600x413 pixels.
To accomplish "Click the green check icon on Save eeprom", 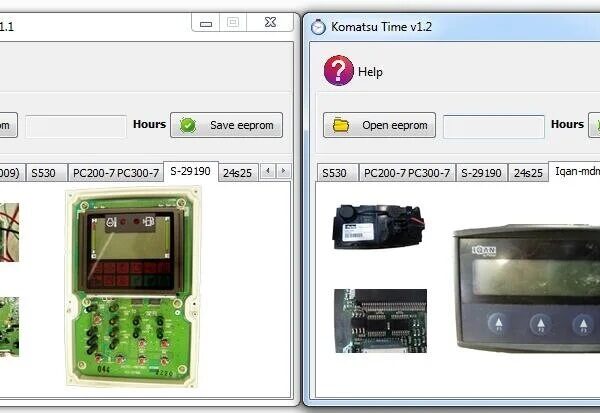I will (x=188, y=125).
